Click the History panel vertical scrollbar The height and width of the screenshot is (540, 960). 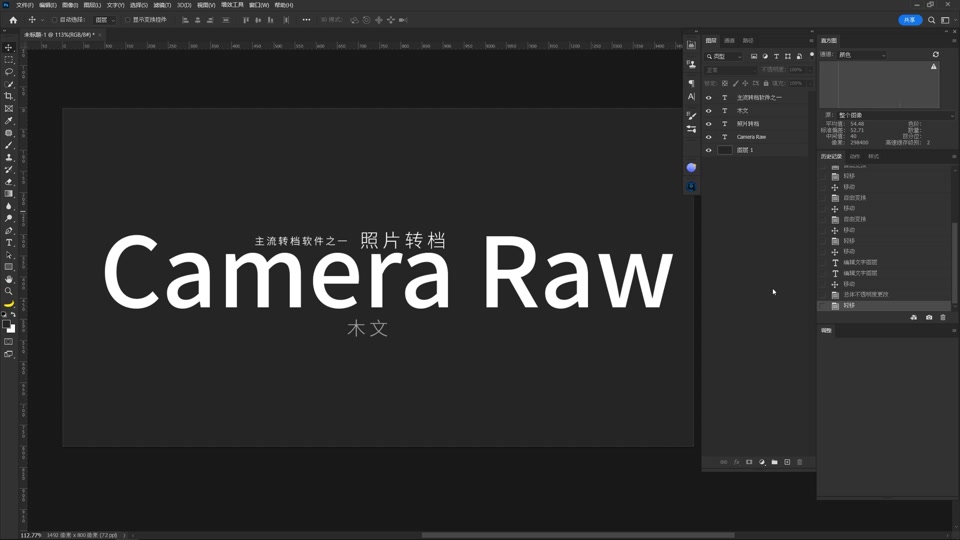pos(954,263)
